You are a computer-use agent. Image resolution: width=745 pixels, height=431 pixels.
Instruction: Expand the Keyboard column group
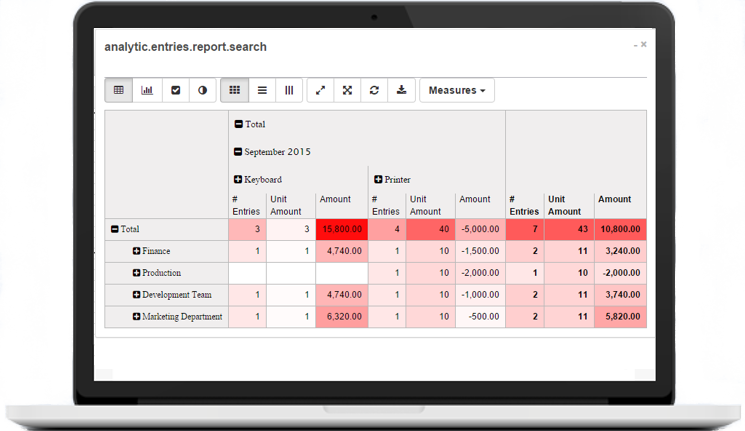coord(239,180)
